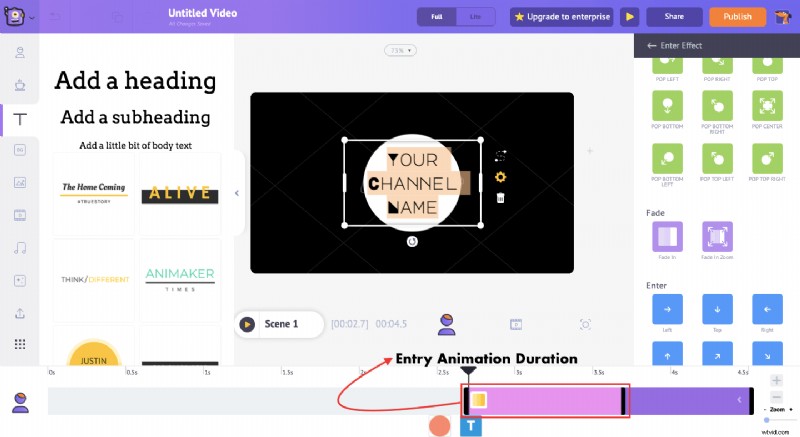This screenshot has height=437, width=800.
Task: Apply Pop Top Left enter effect
Action: click(x=717, y=159)
